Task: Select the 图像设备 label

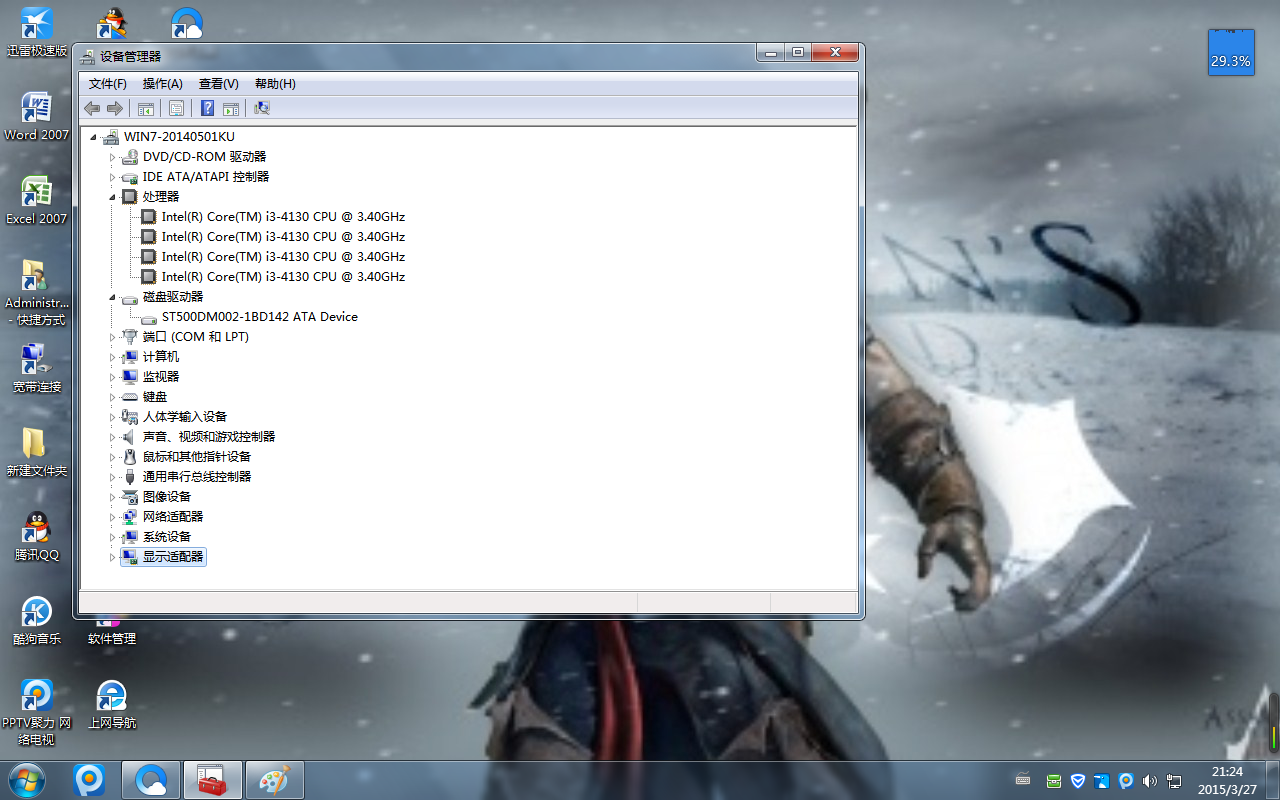Action: 167,497
